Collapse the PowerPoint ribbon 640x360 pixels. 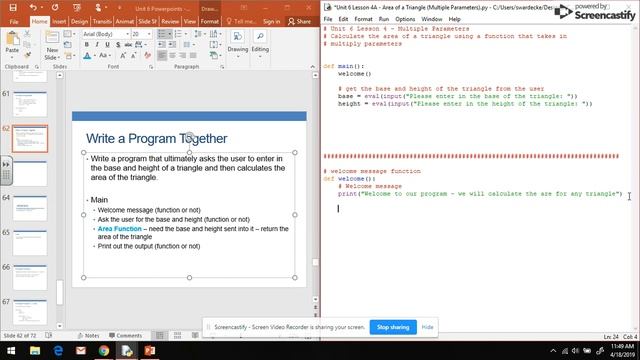[313, 67]
